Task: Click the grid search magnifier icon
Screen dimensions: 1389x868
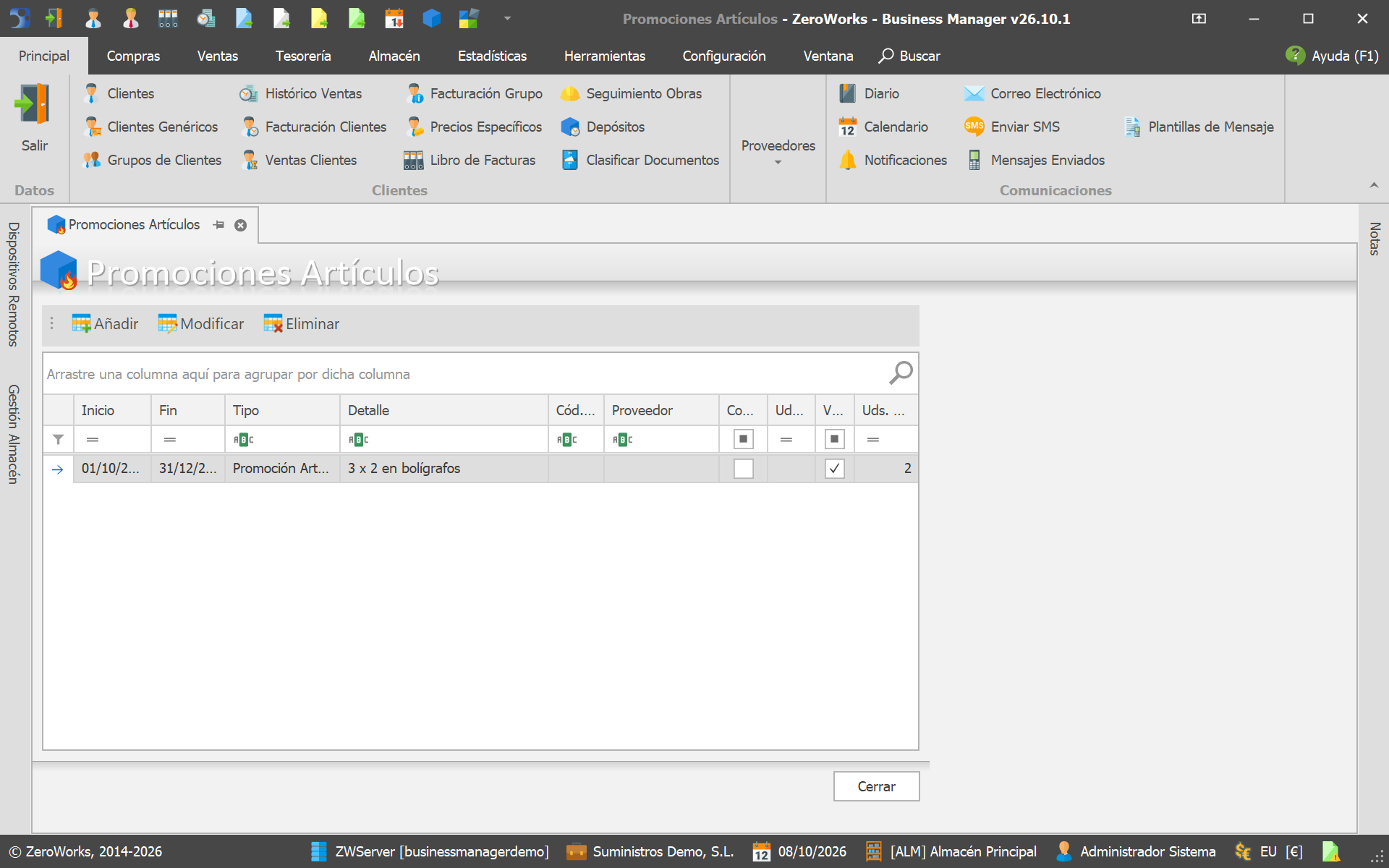Action: [x=900, y=373]
